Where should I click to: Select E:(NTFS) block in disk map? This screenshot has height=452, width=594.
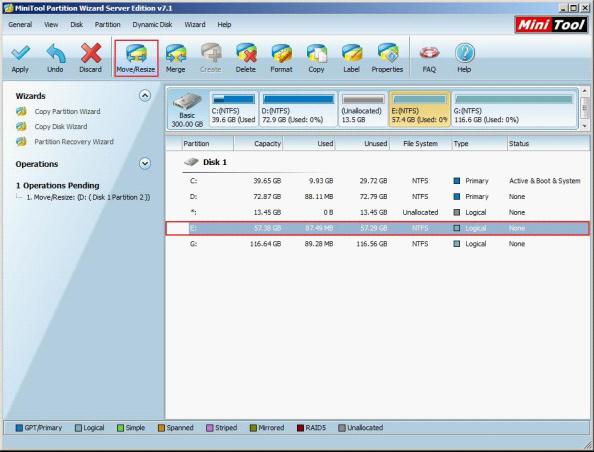coord(420,109)
